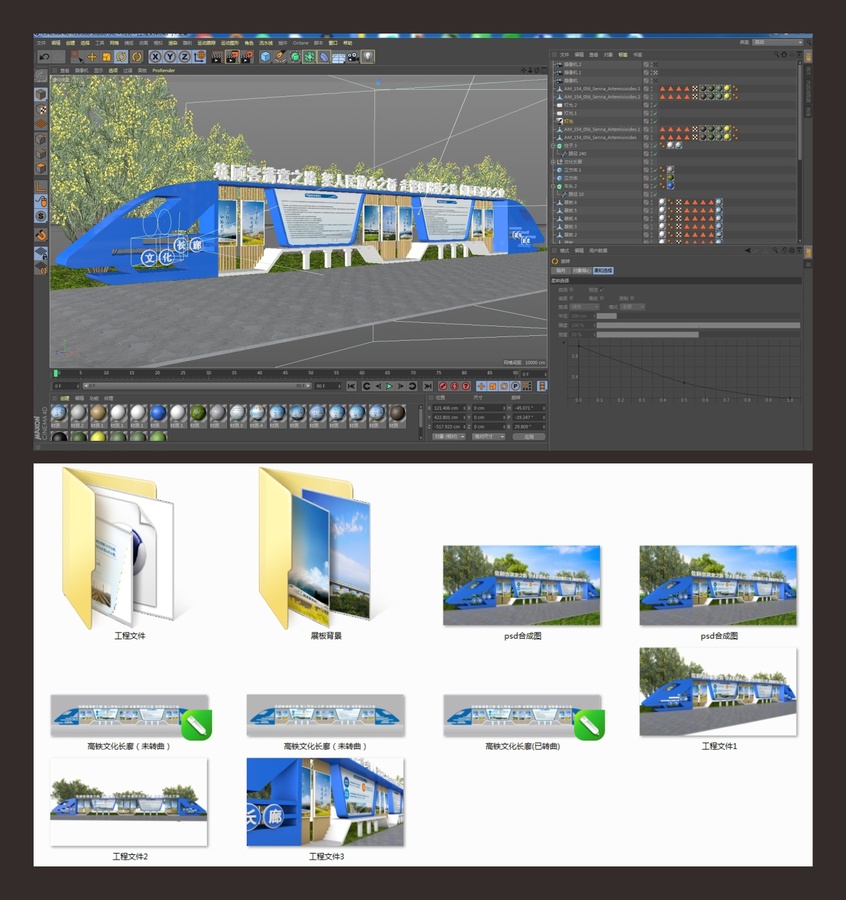The width and height of the screenshot is (846, 900).
Task: Select the 高铁文化长廊(已转曲) file
Action: 523,722
